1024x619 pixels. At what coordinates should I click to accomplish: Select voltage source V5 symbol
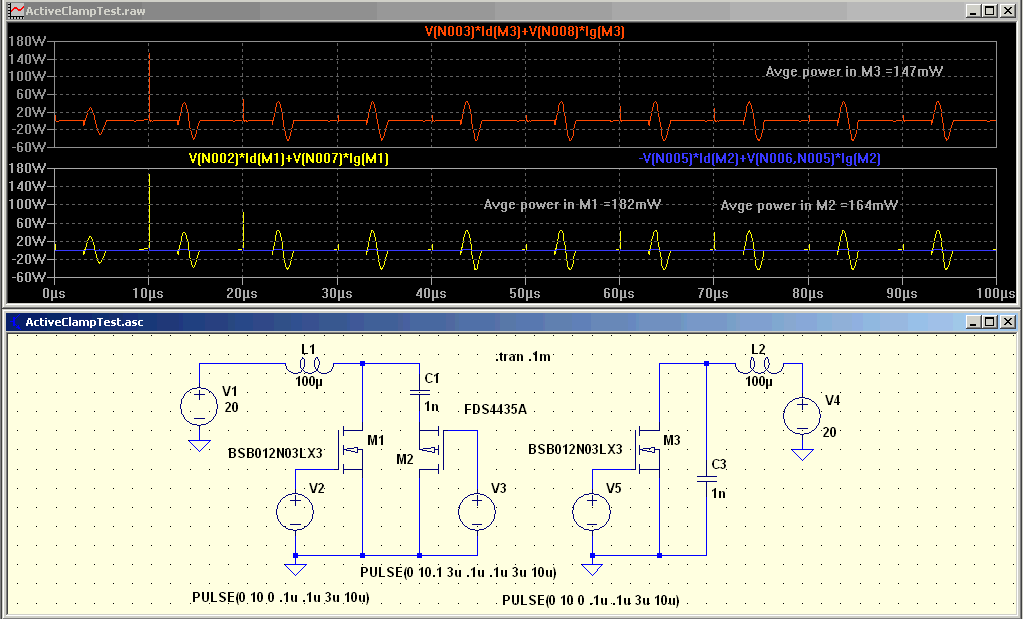(592, 511)
